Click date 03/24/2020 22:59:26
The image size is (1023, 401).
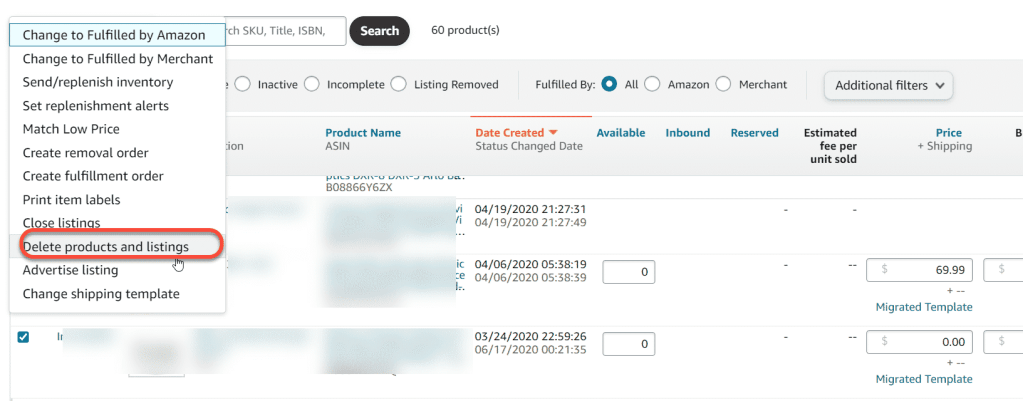click(x=530, y=337)
